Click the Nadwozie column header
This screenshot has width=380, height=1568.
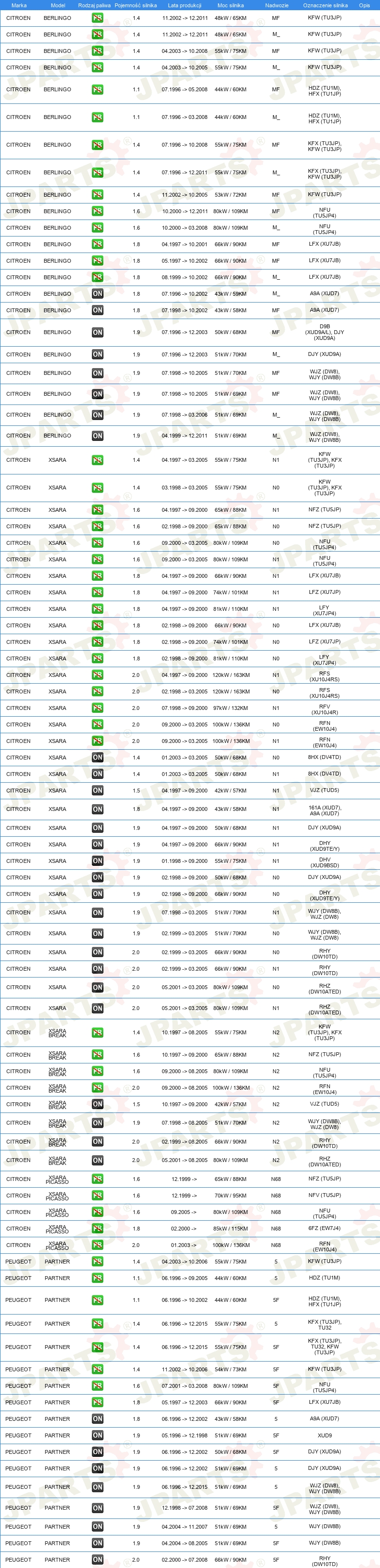pos(277,5)
